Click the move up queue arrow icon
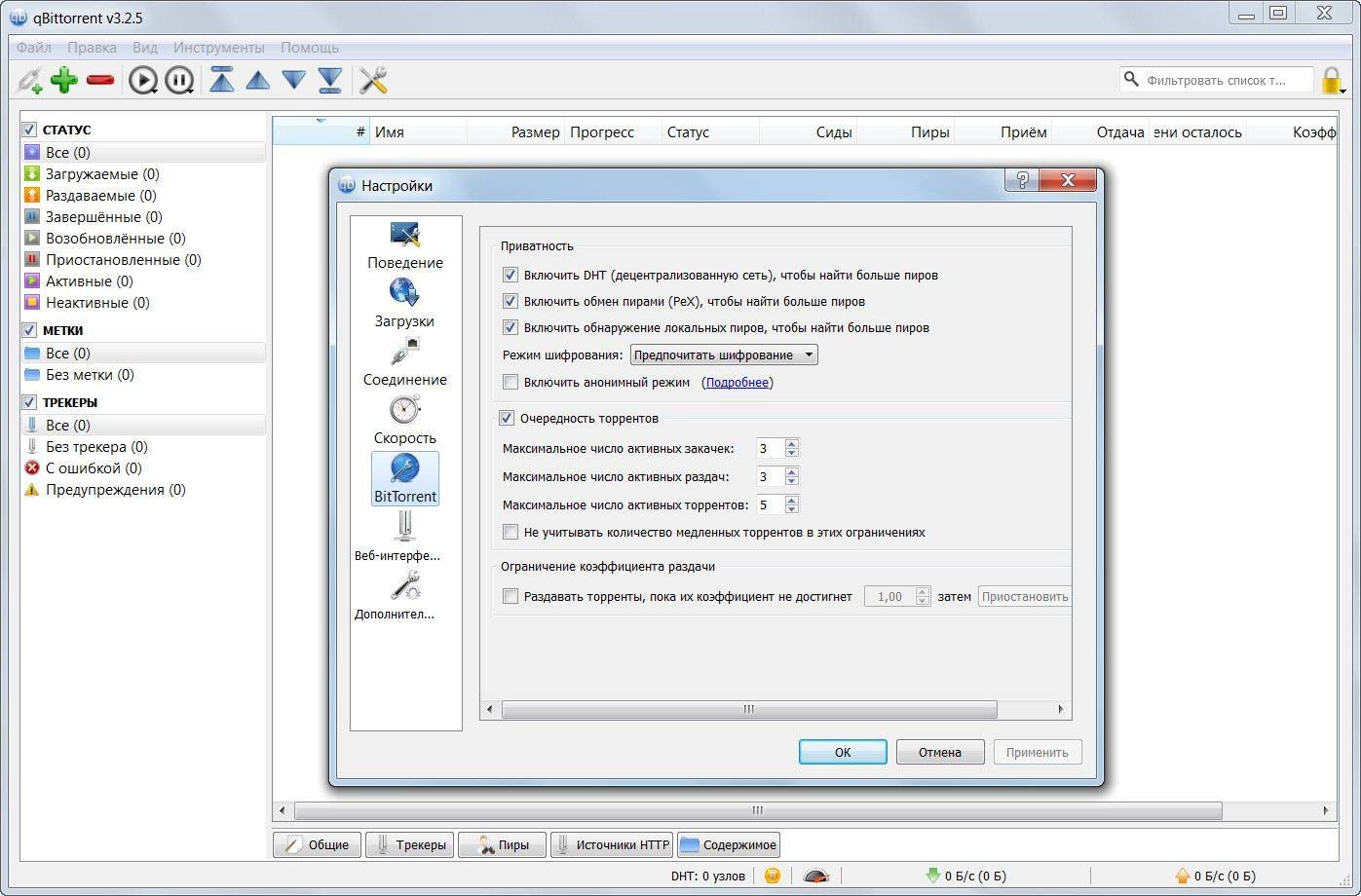 tap(258, 80)
